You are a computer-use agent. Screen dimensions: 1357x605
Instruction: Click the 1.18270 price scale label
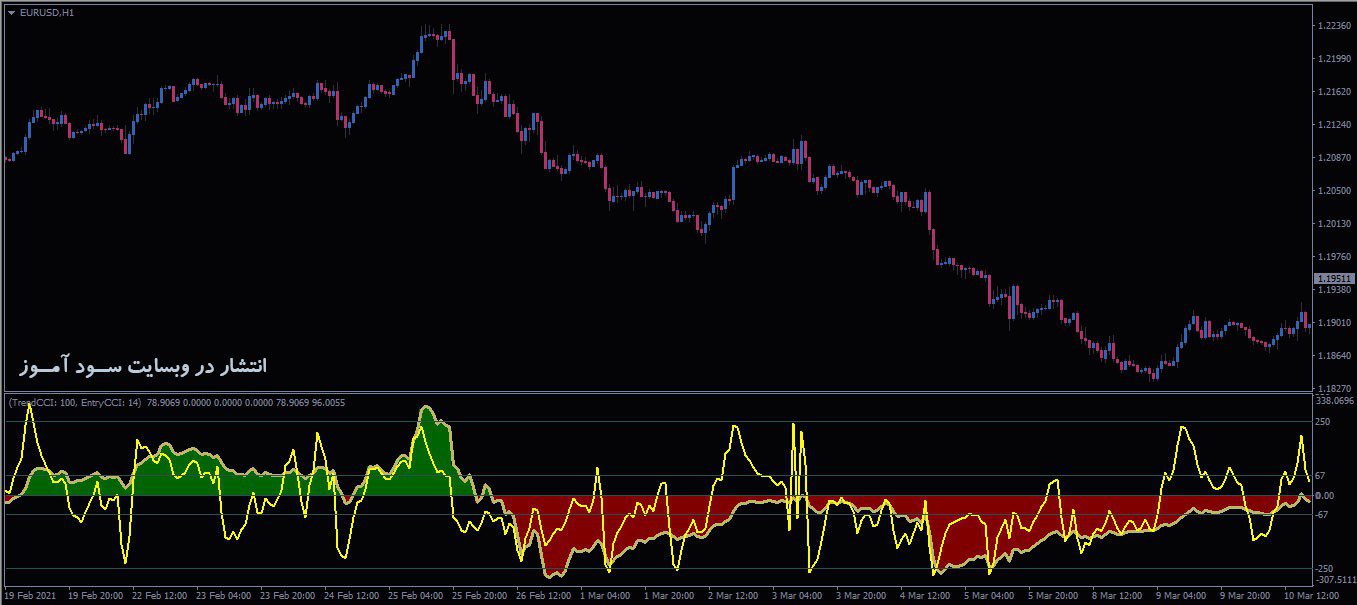[1335, 388]
